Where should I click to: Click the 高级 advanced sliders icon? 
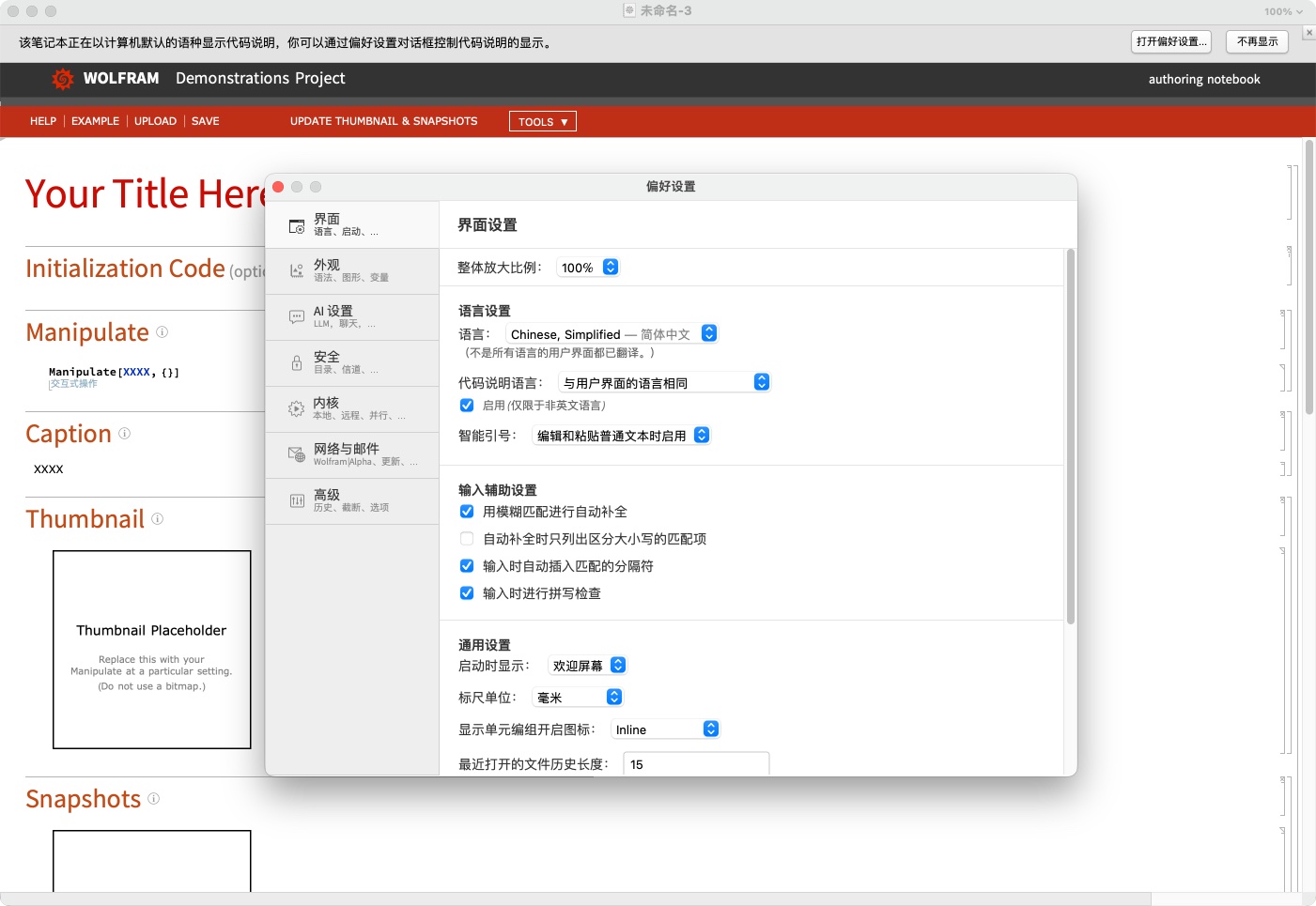[x=297, y=501]
